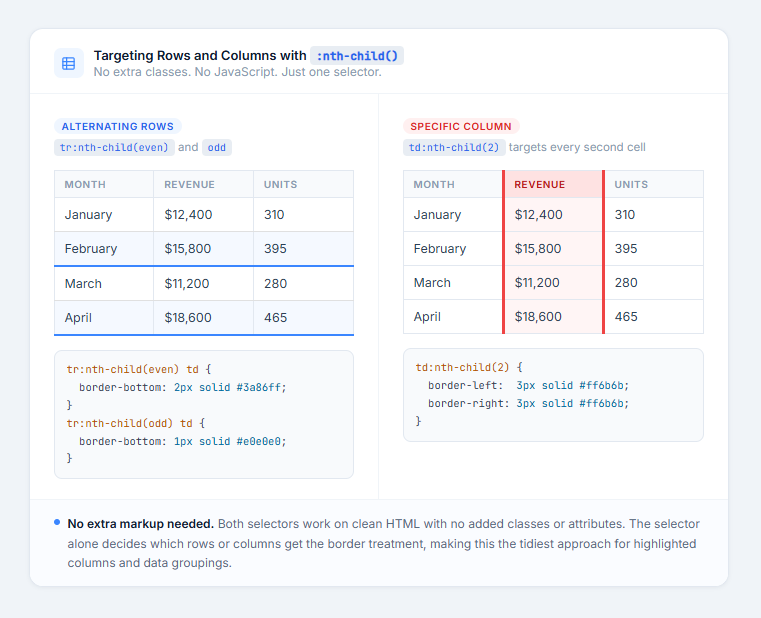Screen dimensions: 761x618
Task: Click $12,400 in the alternating rows table
Action: point(203,215)
